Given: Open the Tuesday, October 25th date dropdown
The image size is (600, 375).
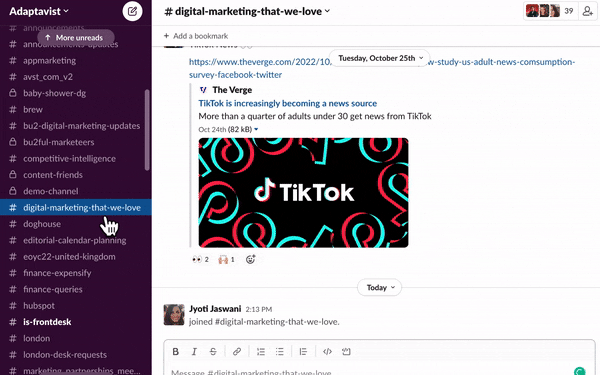Looking at the screenshot, I should tap(380, 58).
